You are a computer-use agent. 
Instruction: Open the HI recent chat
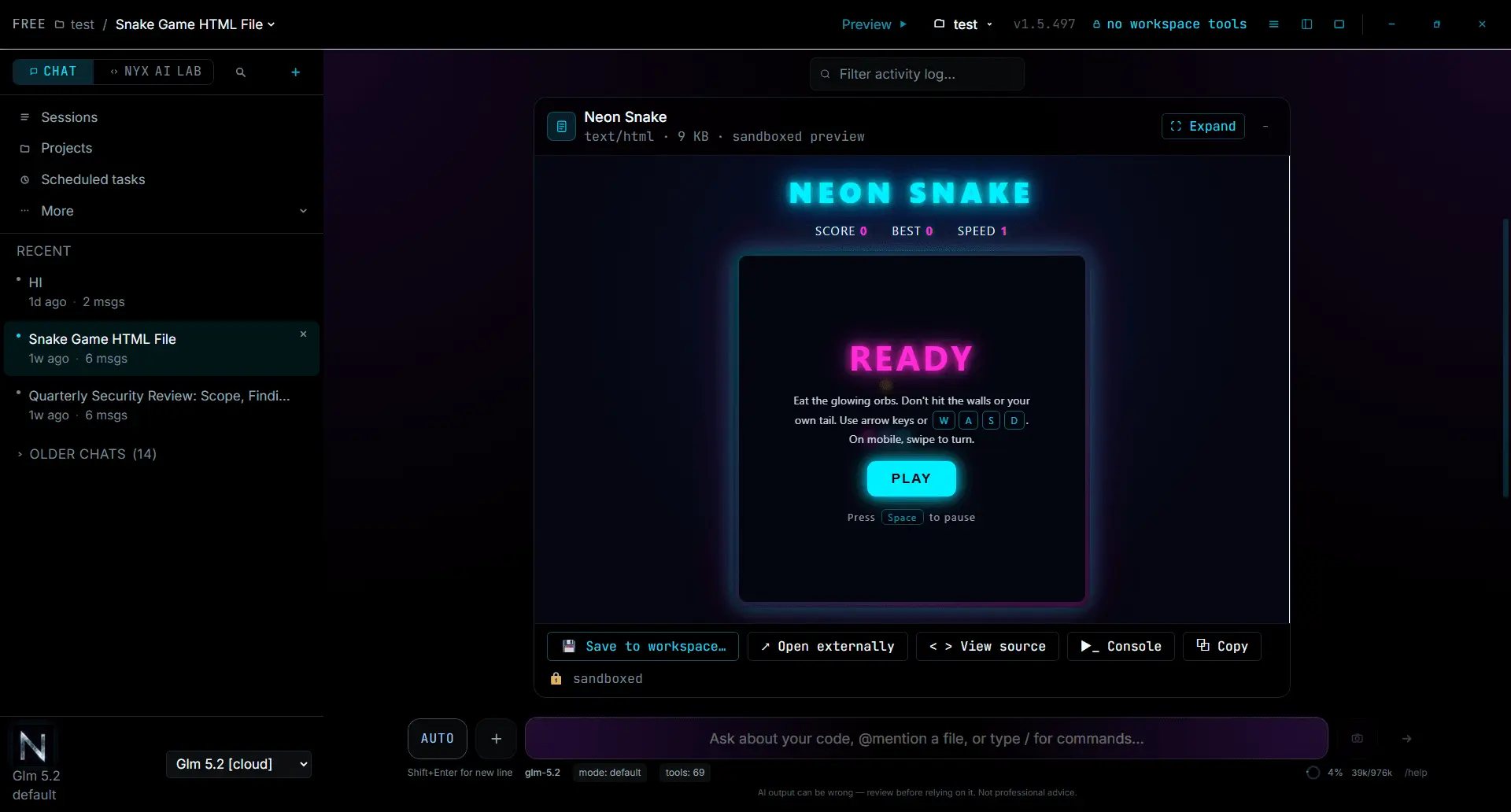tap(162, 292)
